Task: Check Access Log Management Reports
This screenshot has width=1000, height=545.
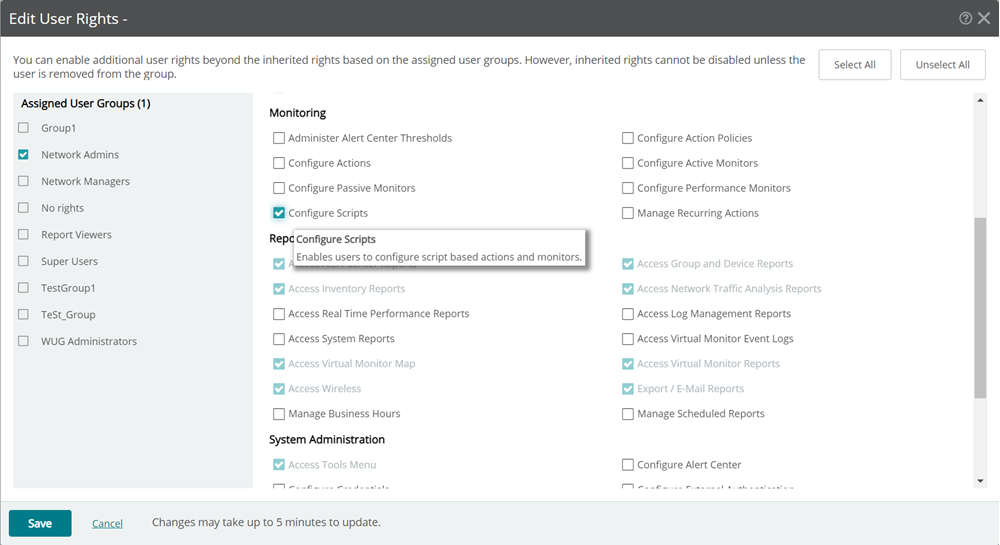Action: [x=628, y=314]
